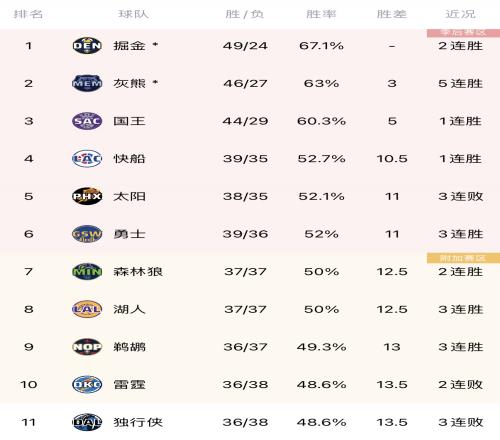Sort by 胜率 column header

click(321, 14)
